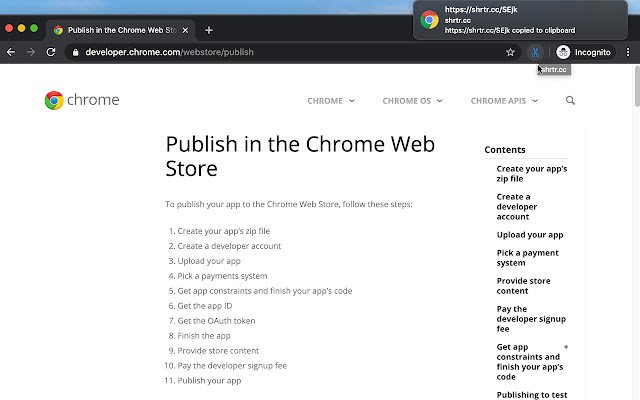The width and height of the screenshot is (640, 400).
Task: Open 'Provide store content' contents link
Action: tap(523, 286)
